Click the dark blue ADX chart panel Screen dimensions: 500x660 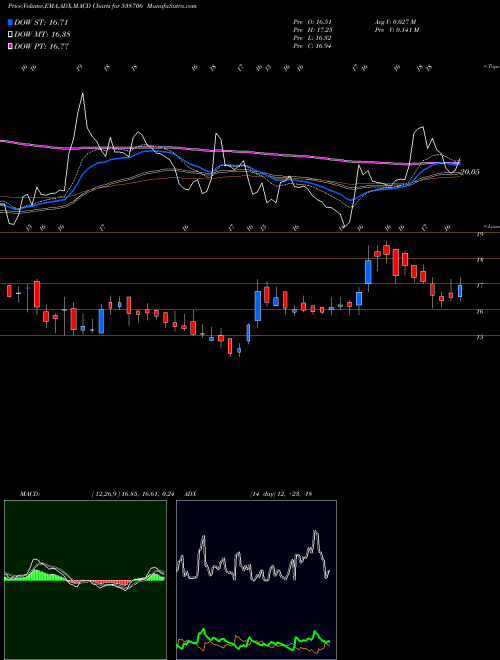pyautogui.click(x=256, y=580)
